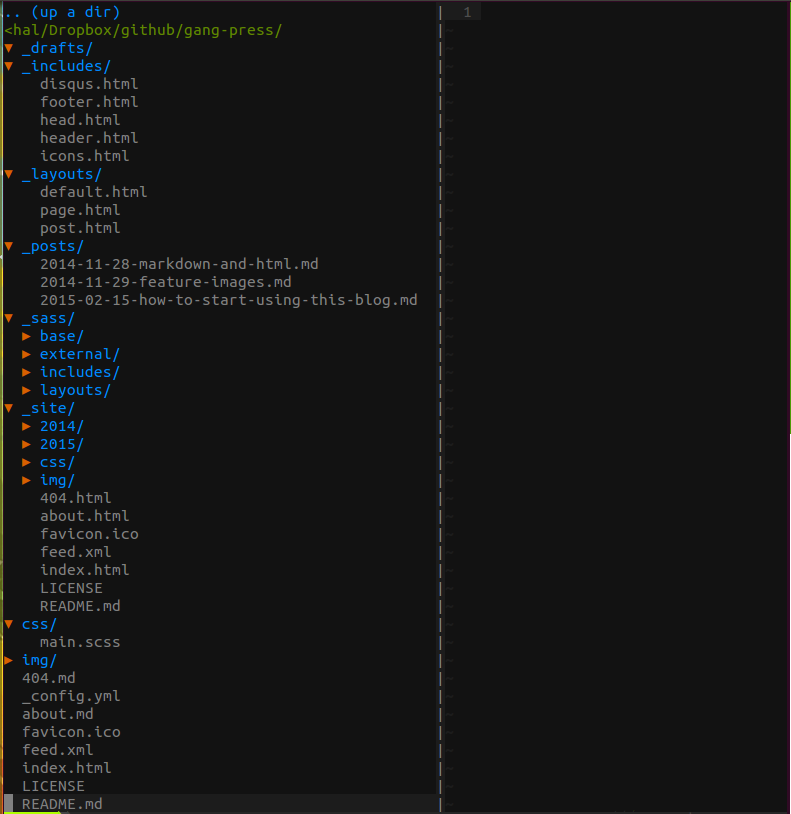Open root-level feed.xml
The height and width of the screenshot is (814, 791).
(x=58, y=750)
